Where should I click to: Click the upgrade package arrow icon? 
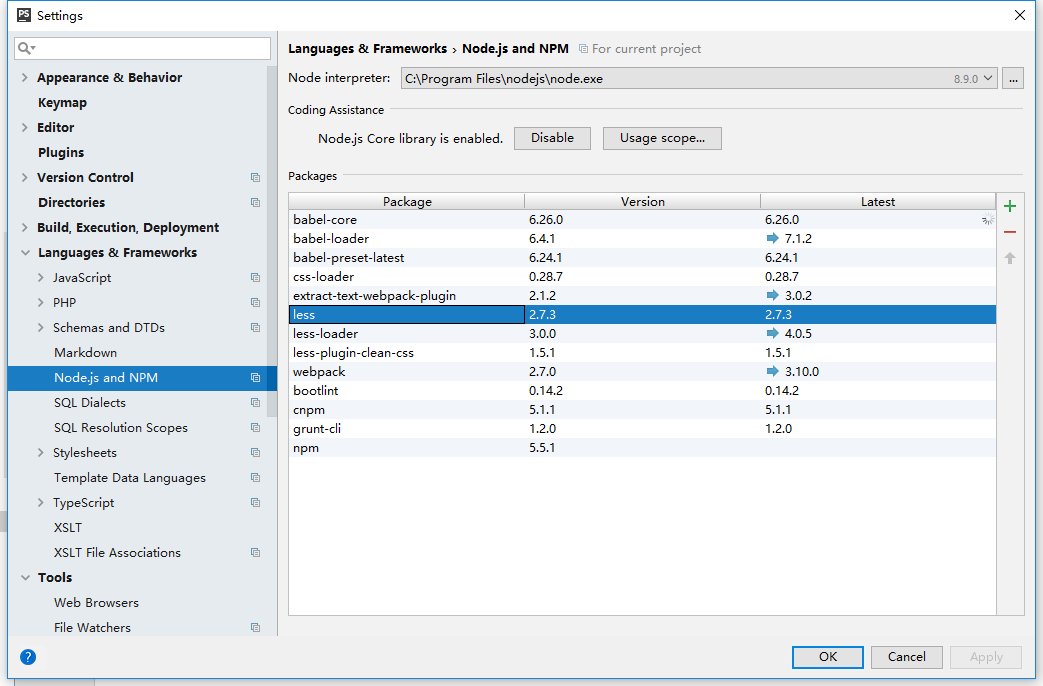tap(1010, 258)
